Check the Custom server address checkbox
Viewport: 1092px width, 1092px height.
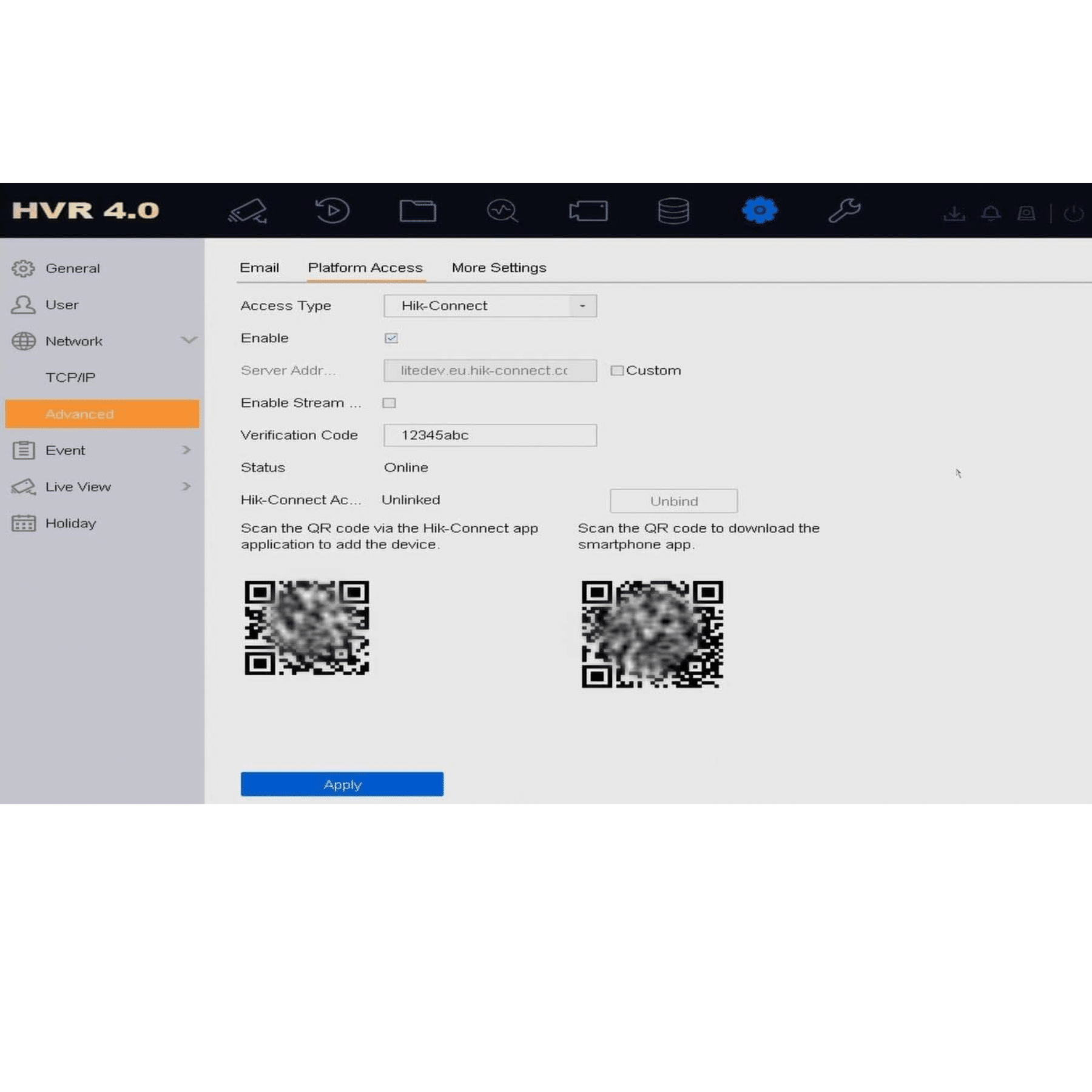coord(616,371)
